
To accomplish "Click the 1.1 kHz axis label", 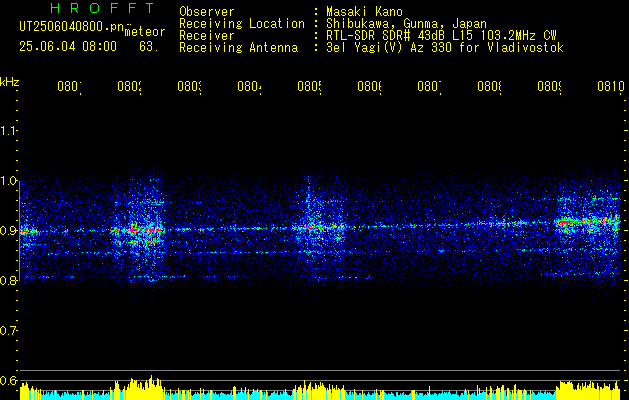I will click(9, 131).
